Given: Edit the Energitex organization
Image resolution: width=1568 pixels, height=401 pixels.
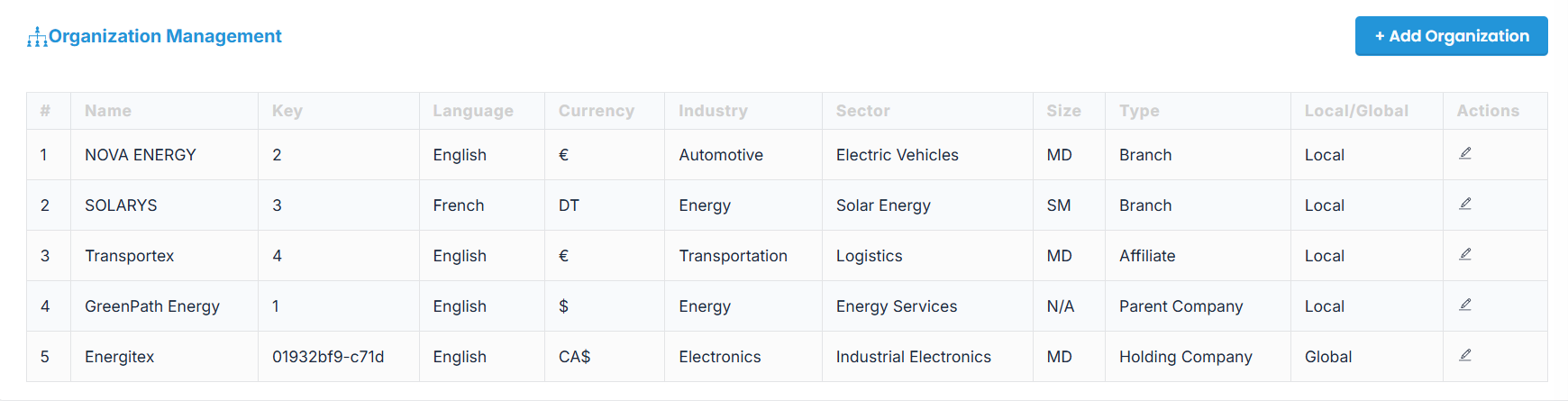Looking at the screenshot, I should [1465, 356].
